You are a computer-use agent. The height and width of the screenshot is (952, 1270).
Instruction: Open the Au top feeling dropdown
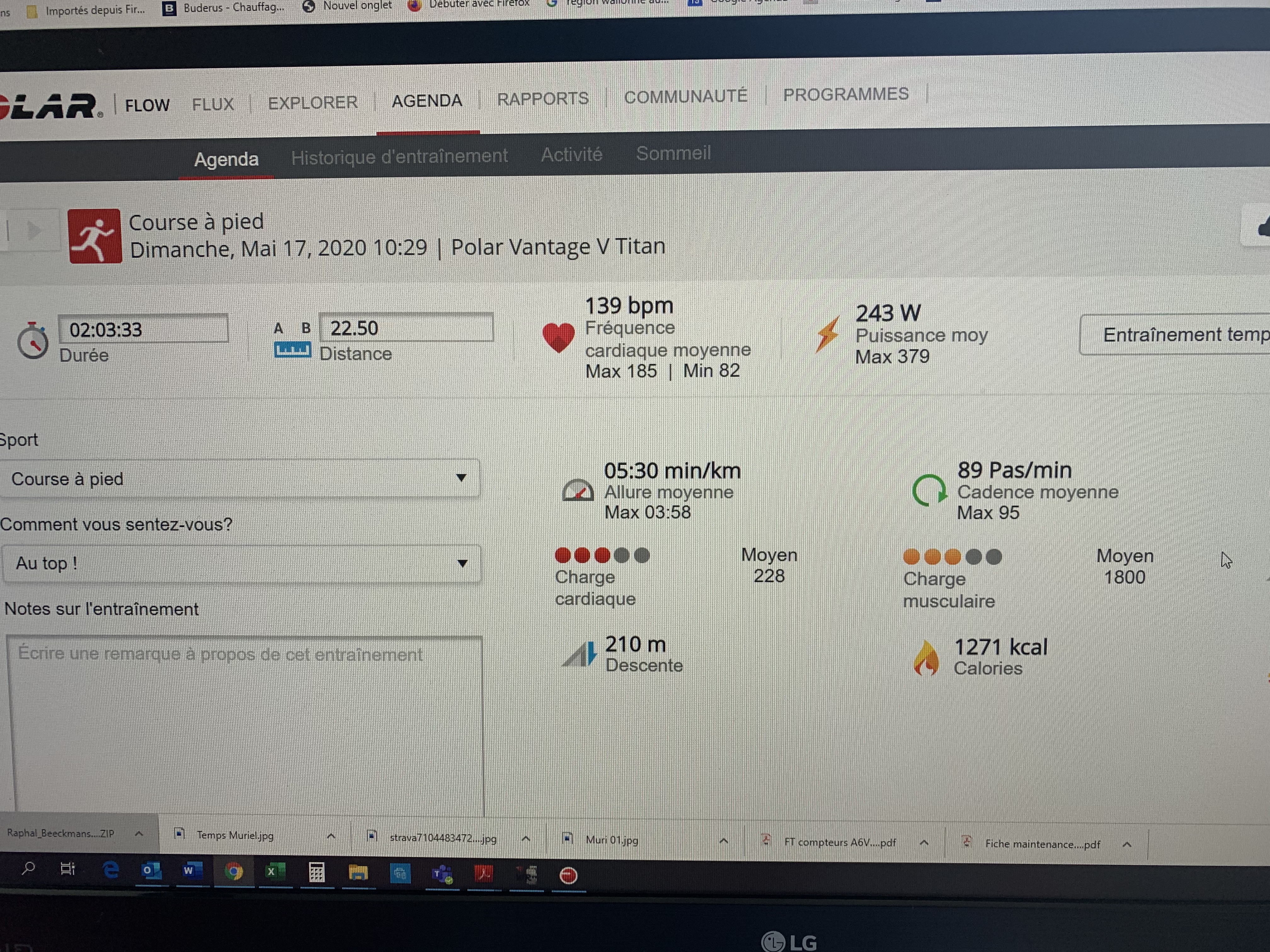241,564
